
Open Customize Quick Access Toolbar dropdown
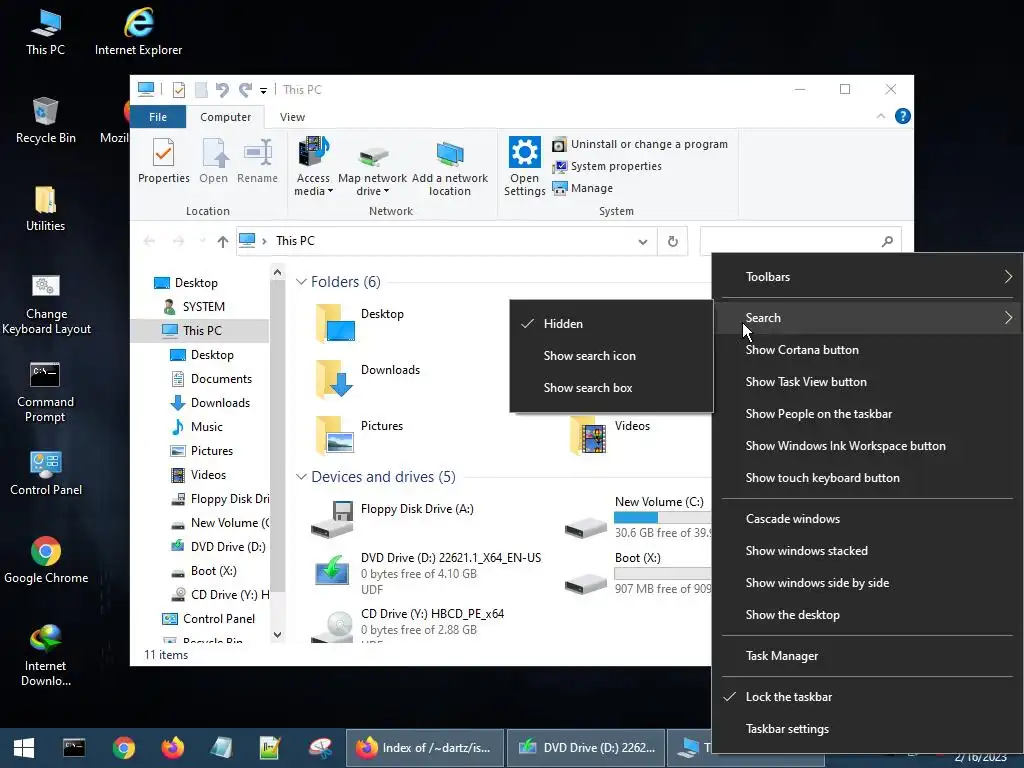[x=263, y=90]
